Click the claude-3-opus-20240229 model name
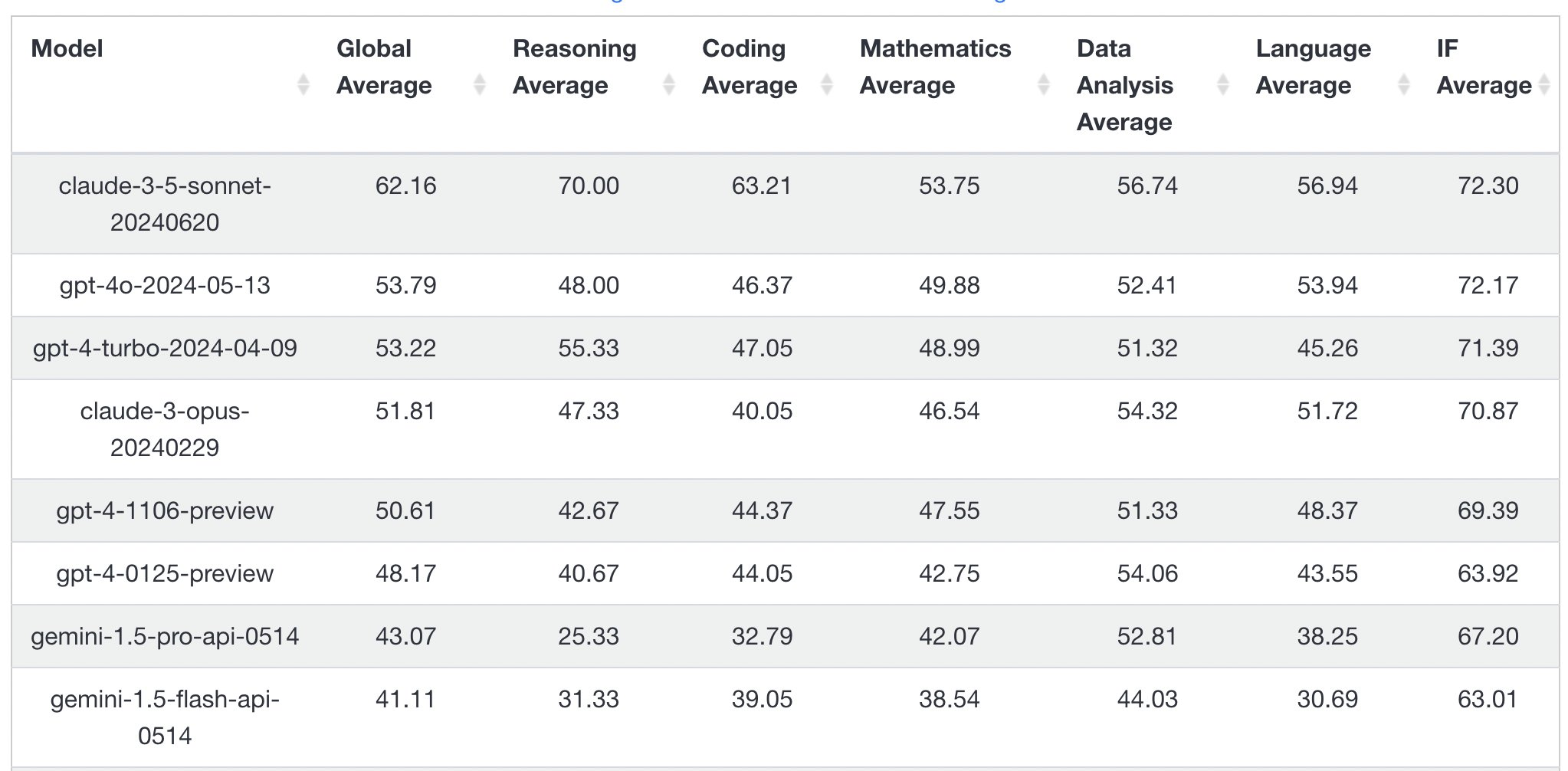Image resolution: width=1568 pixels, height=771 pixels. (x=165, y=429)
